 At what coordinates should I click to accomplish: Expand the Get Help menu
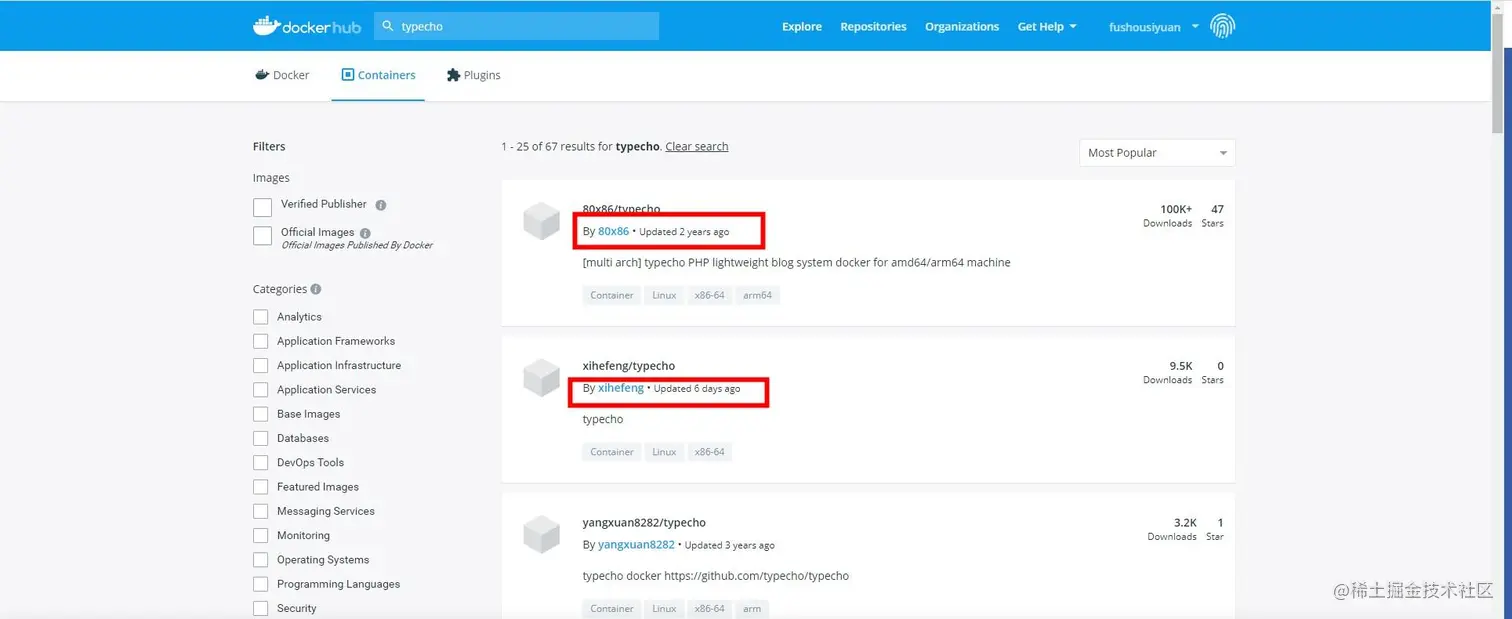click(1047, 27)
